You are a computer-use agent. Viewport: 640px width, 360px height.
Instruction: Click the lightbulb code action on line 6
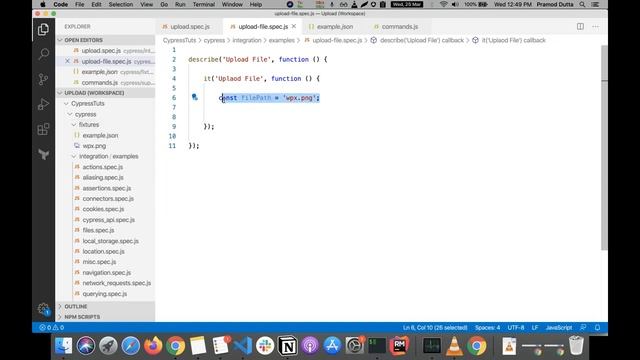195,97
